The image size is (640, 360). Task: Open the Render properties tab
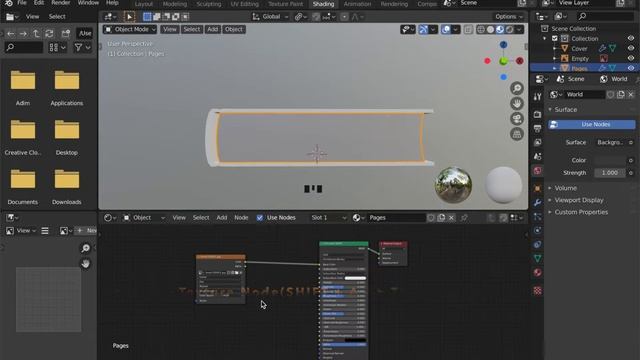538,114
